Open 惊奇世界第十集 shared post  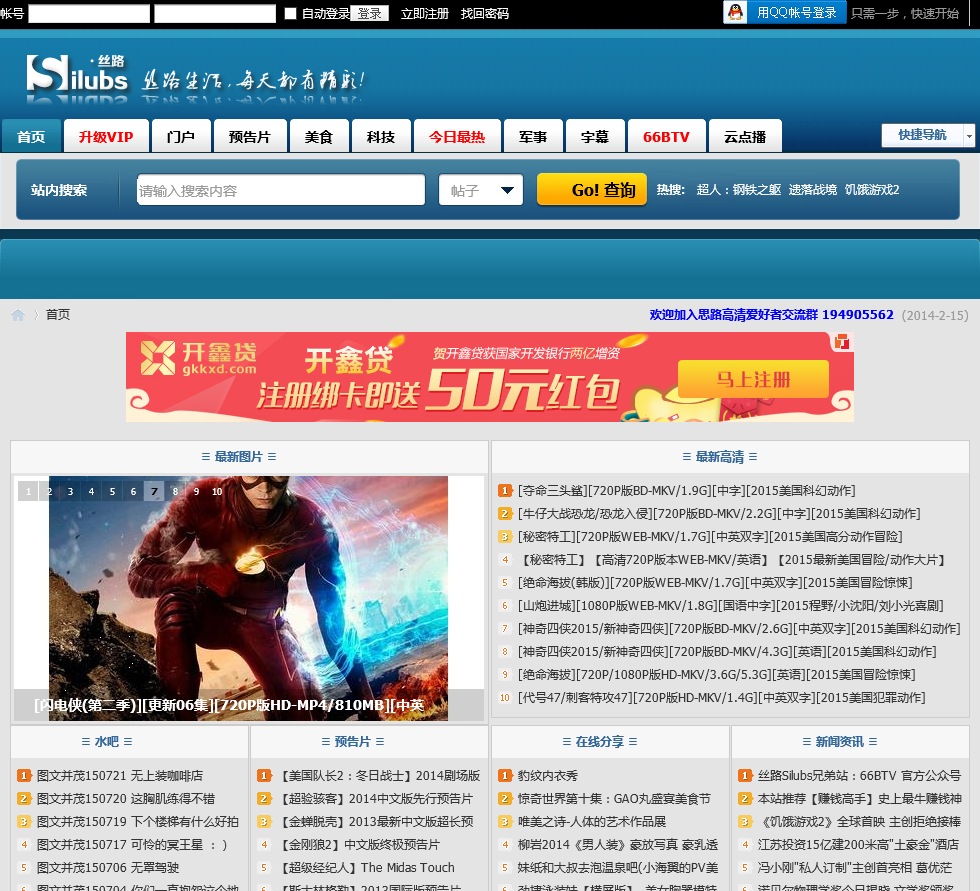tap(614, 799)
